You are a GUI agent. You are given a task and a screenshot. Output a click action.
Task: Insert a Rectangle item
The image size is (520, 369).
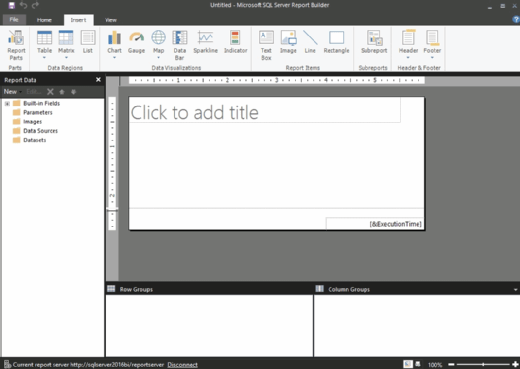tap(336, 42)
